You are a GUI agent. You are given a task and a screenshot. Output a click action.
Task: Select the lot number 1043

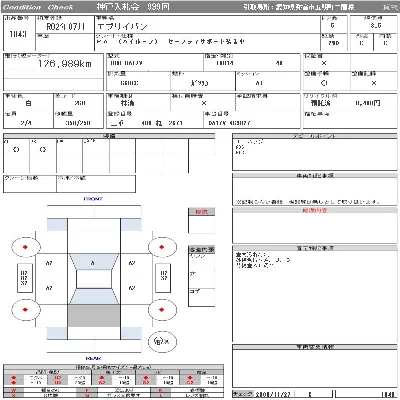pos(18,34)
